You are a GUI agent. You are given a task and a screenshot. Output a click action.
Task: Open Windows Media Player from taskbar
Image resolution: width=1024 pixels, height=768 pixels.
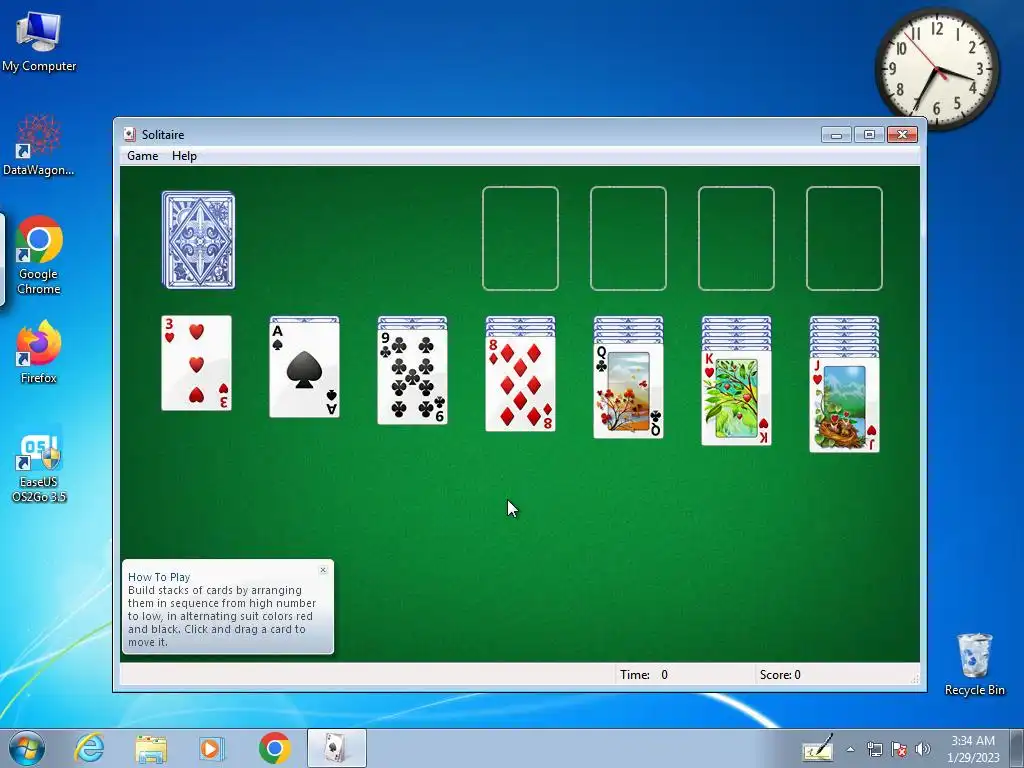[211, 748]
